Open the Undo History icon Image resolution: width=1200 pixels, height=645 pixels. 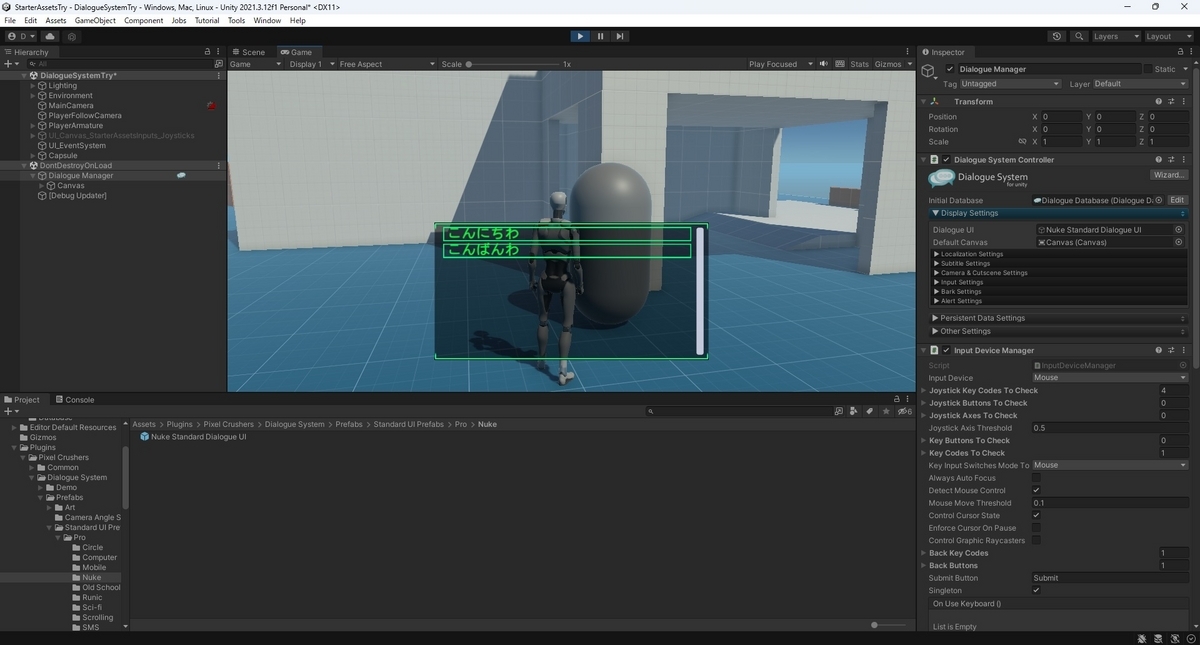point(1057,36)
